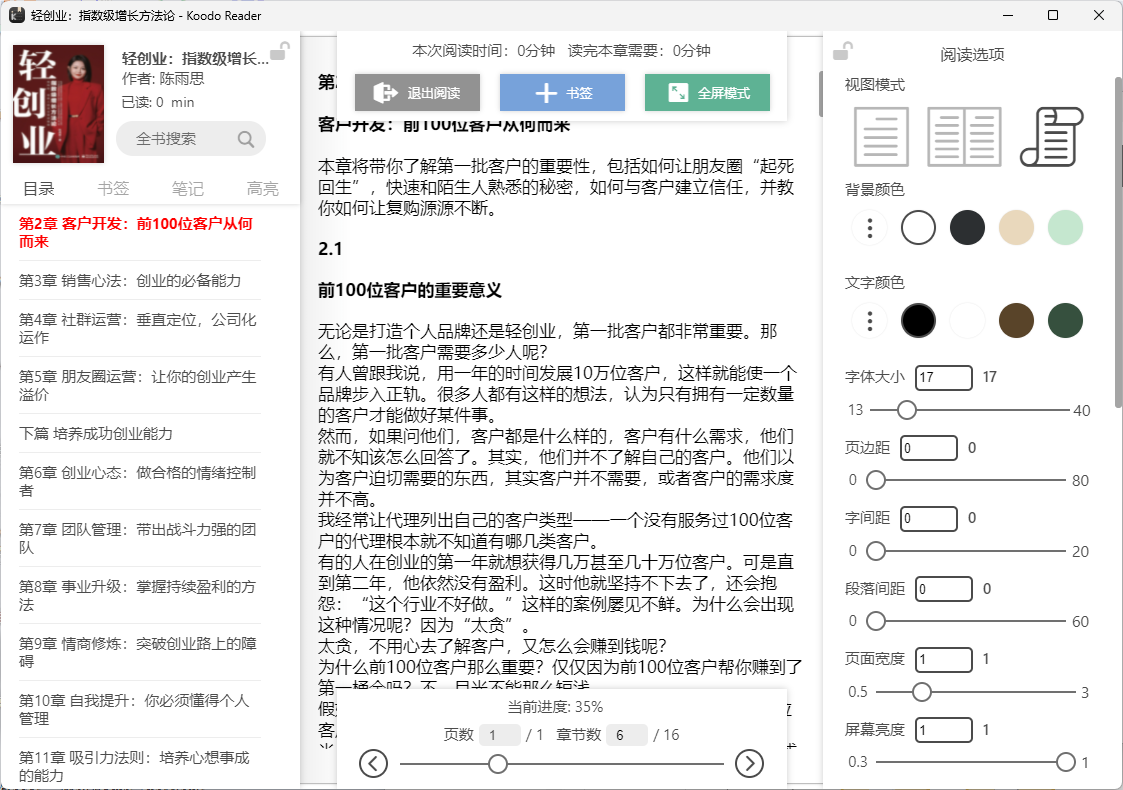Open chapter 第4章 社群运营
The image size is (1123, 790).
pos(140,329)
